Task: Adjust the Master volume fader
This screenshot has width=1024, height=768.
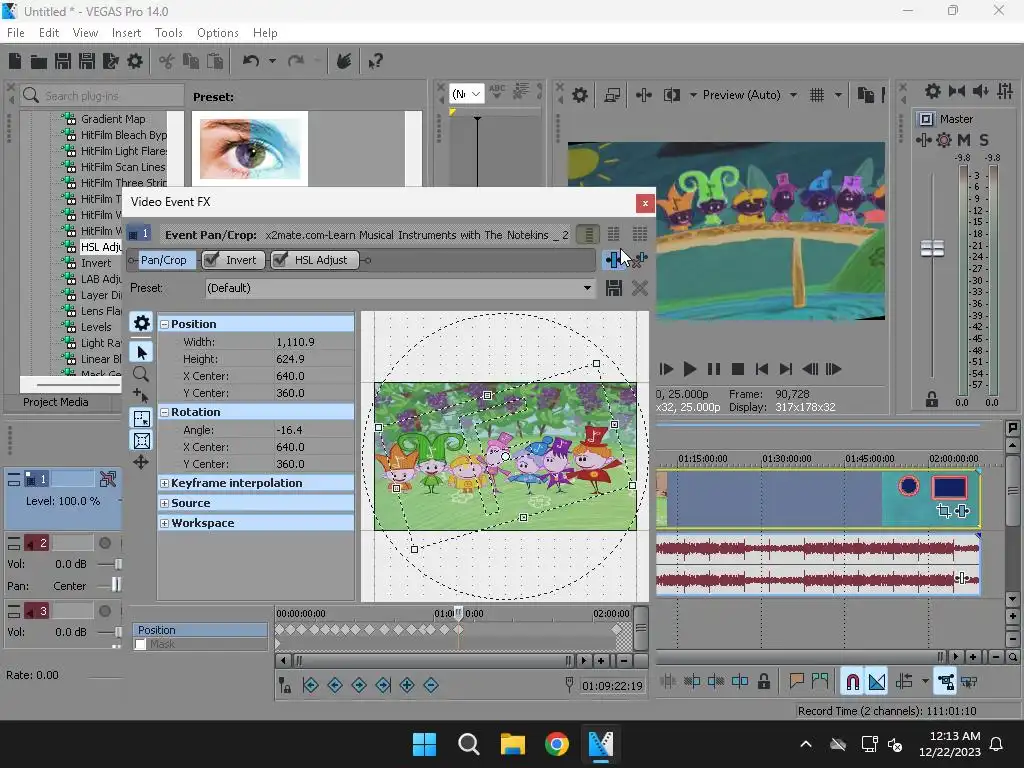Action: (932, 249)
